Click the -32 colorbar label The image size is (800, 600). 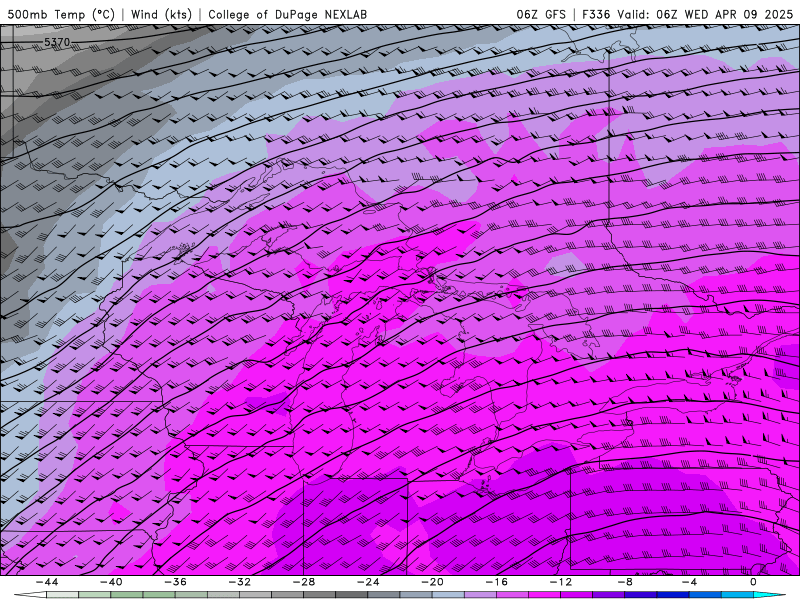(240, 582)
